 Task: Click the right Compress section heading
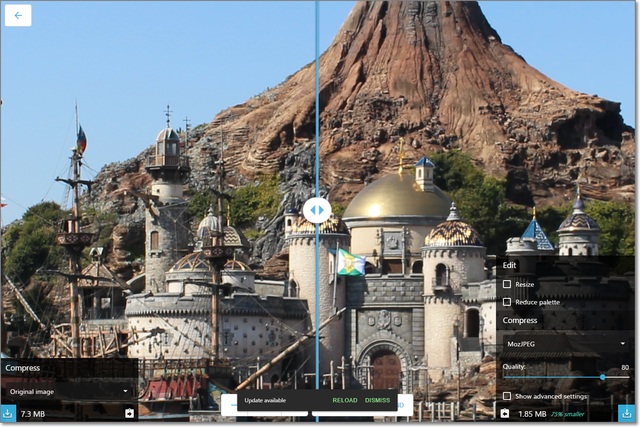[520, 321]
